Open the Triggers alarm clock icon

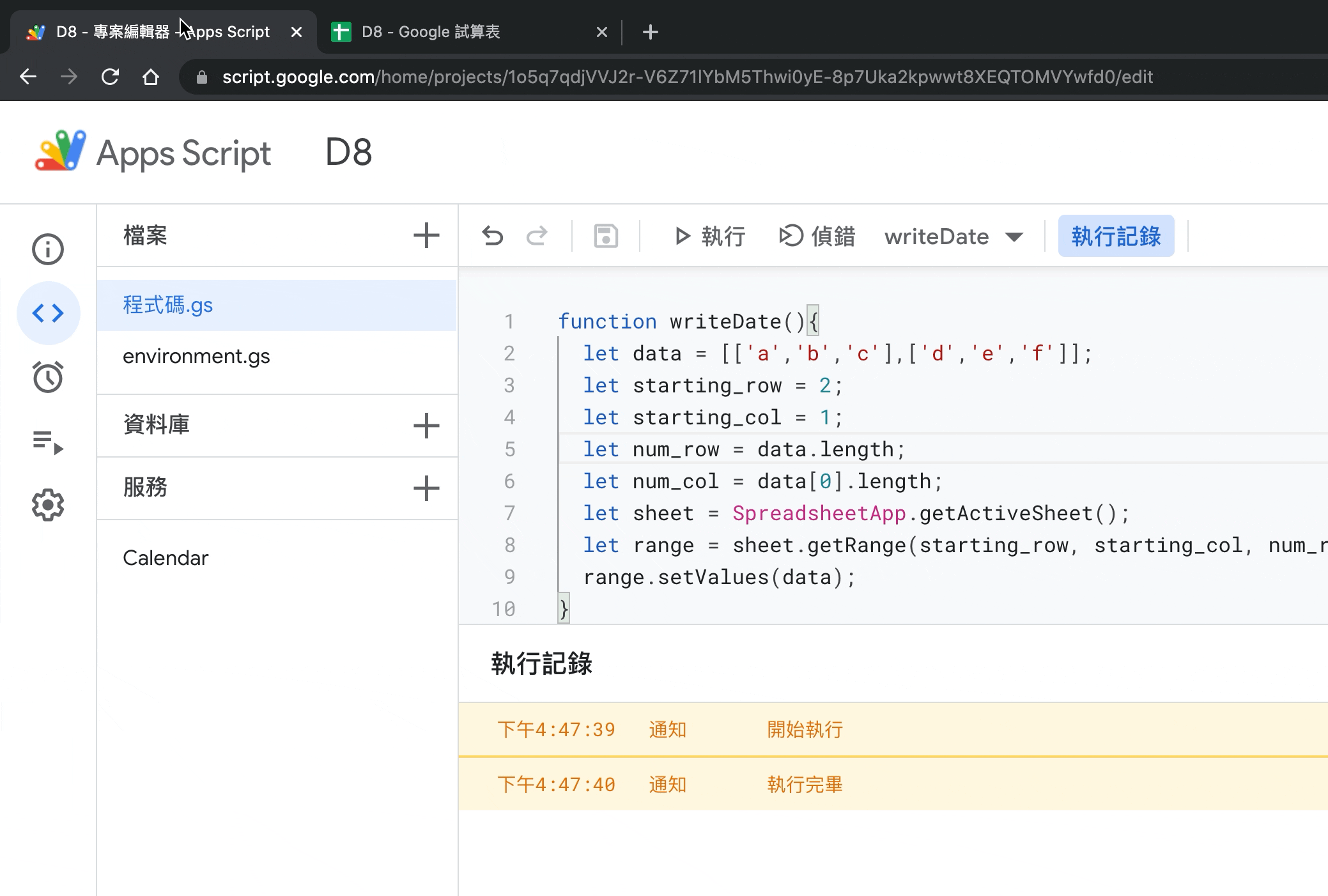click(x=48, y=377)
